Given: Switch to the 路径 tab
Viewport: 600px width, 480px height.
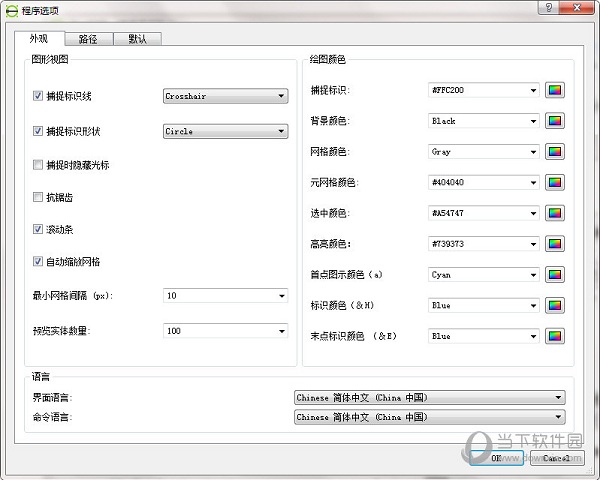Looking at the screenshot, I should click(x=89, y=39).
